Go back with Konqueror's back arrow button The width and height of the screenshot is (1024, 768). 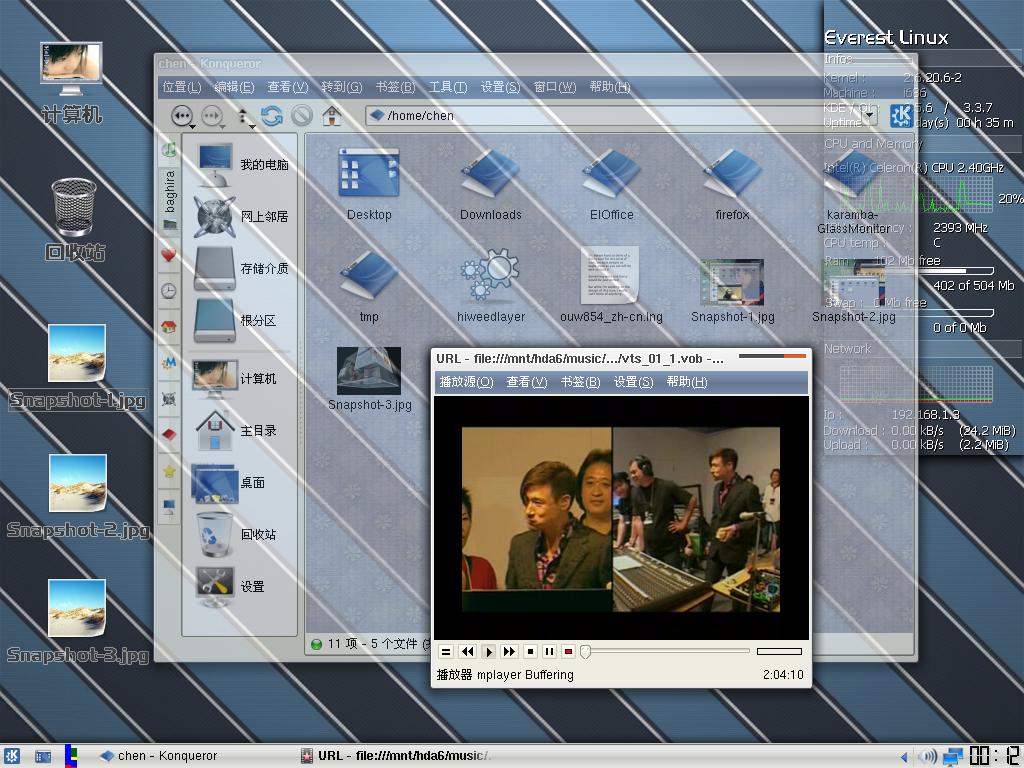pyautogui.click(x=181, y=116)
